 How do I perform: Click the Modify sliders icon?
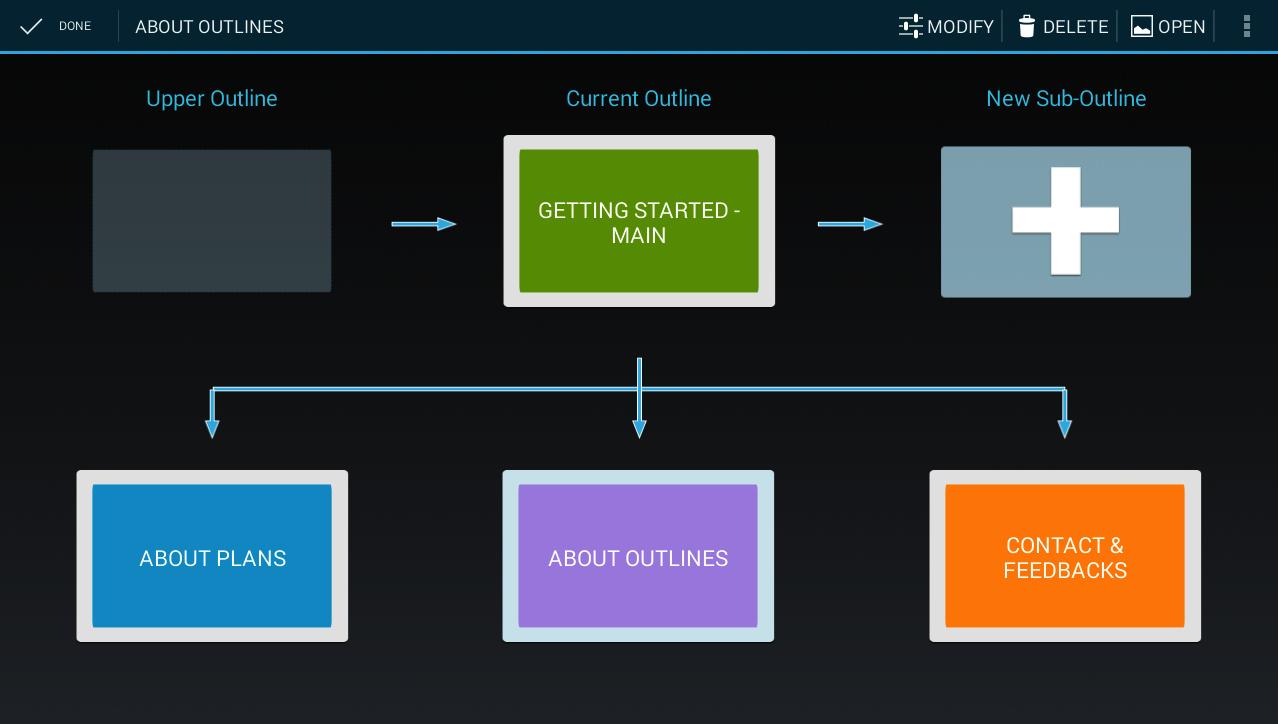coord(910,26)
